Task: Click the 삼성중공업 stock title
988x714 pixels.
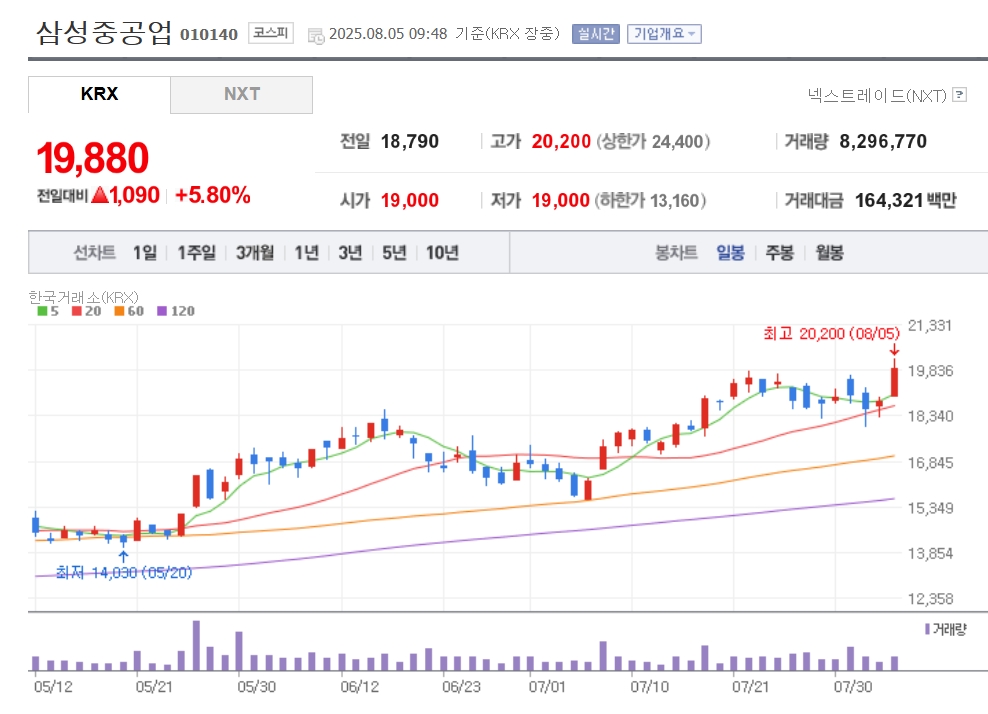Action: click(104, 33)
